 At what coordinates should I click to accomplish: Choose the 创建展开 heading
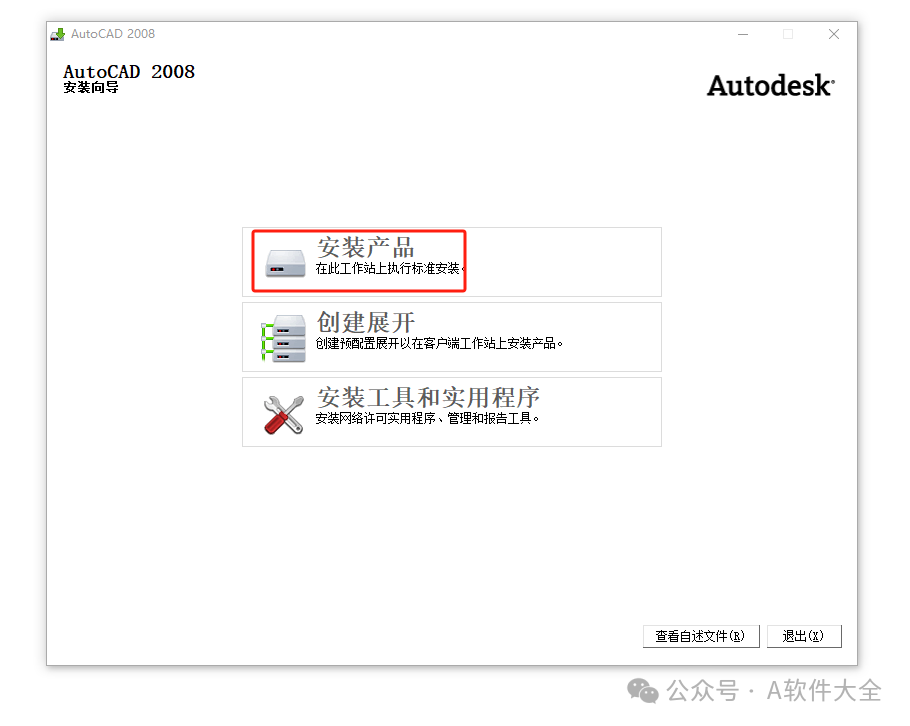click(366, 322)
